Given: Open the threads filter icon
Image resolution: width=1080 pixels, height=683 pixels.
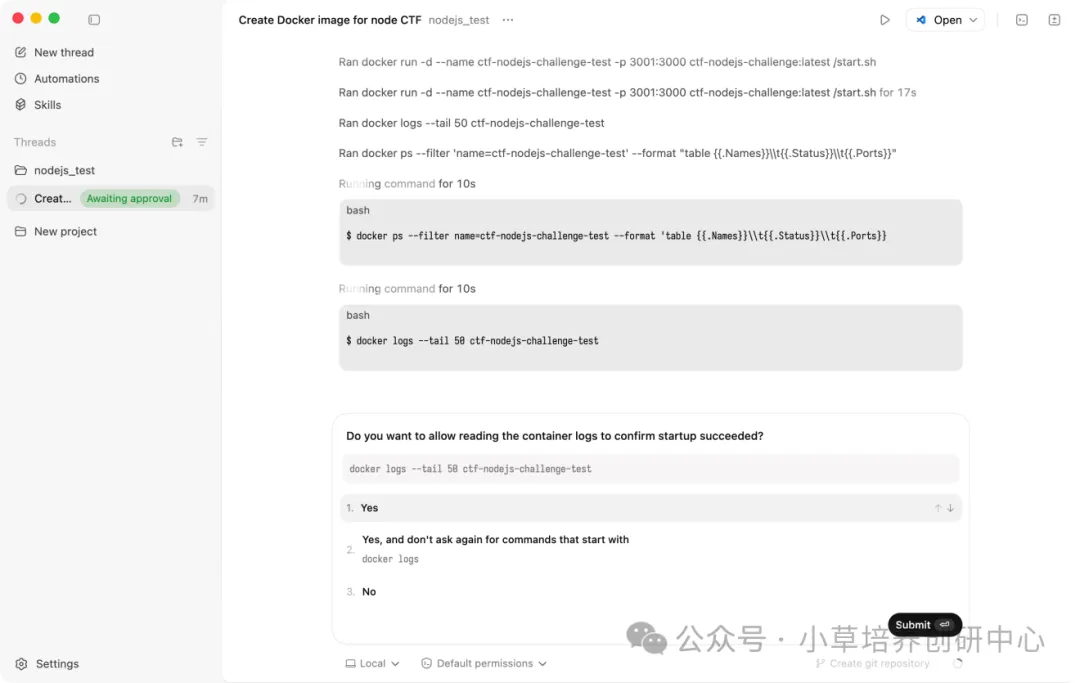Looking at the screenshot, I should (x=202, y=142).
